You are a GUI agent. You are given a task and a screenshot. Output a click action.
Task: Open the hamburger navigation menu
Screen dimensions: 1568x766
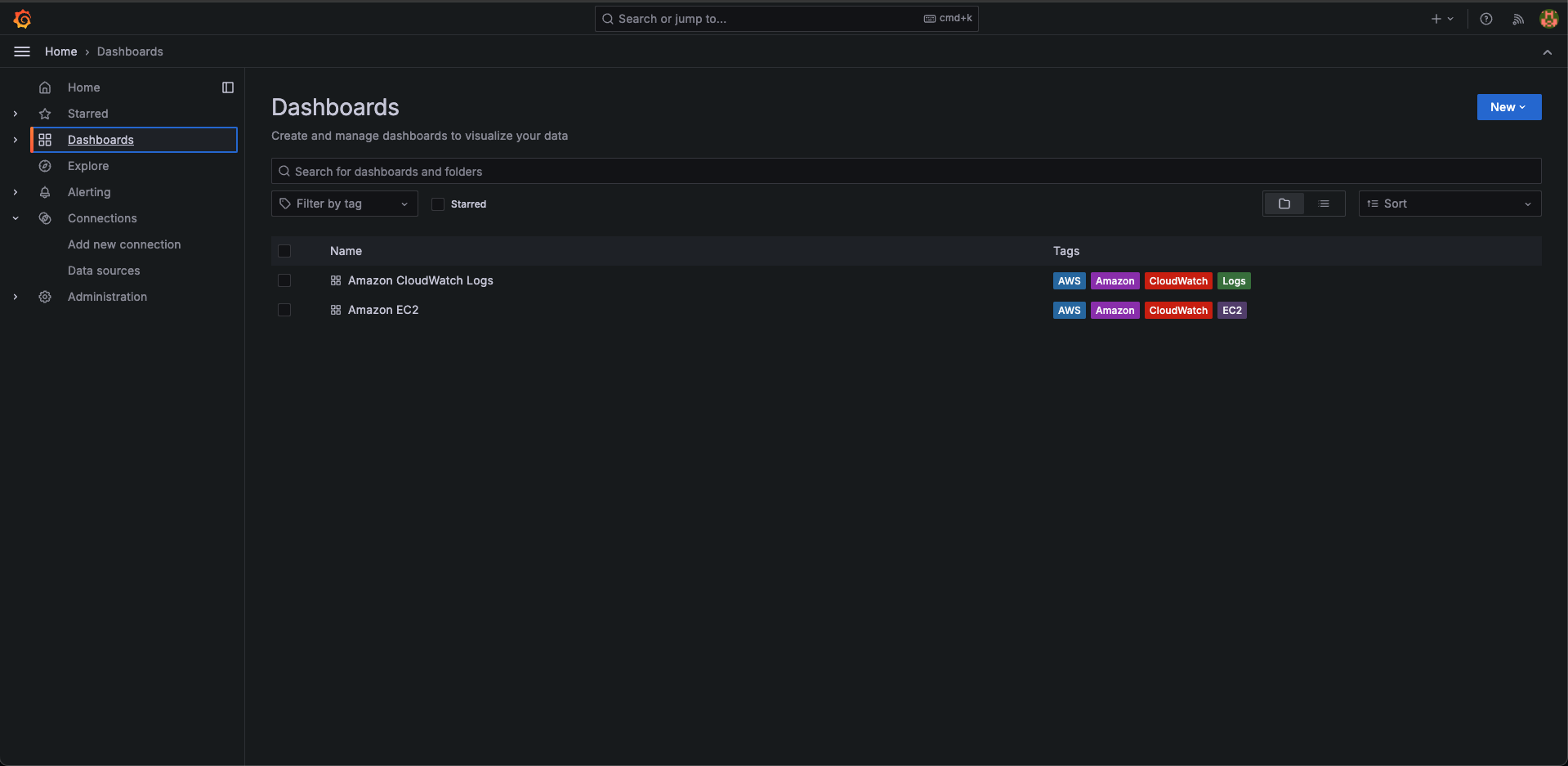coord(22,52)
